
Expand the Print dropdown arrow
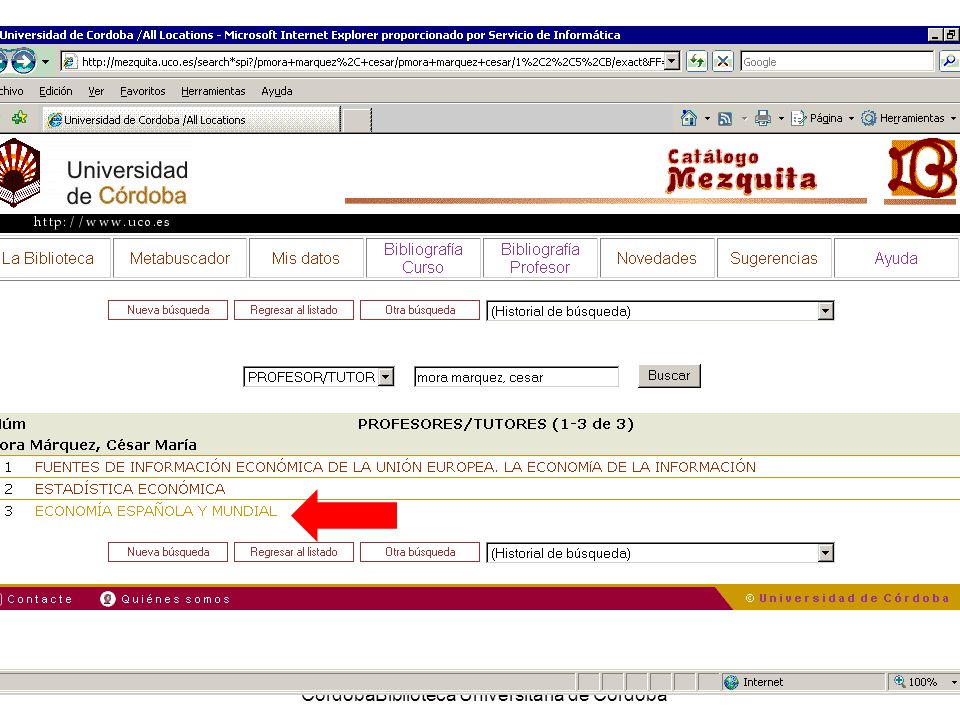(781, 118)
